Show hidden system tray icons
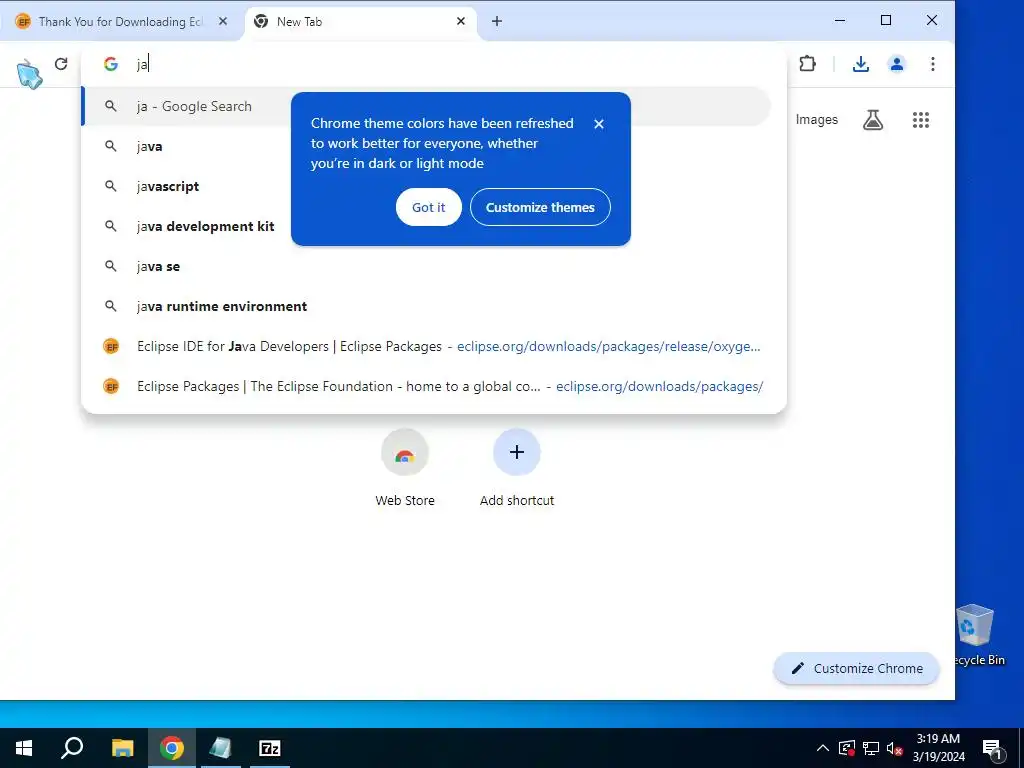This screenshot has width=1024, height=768. [823, 748]
